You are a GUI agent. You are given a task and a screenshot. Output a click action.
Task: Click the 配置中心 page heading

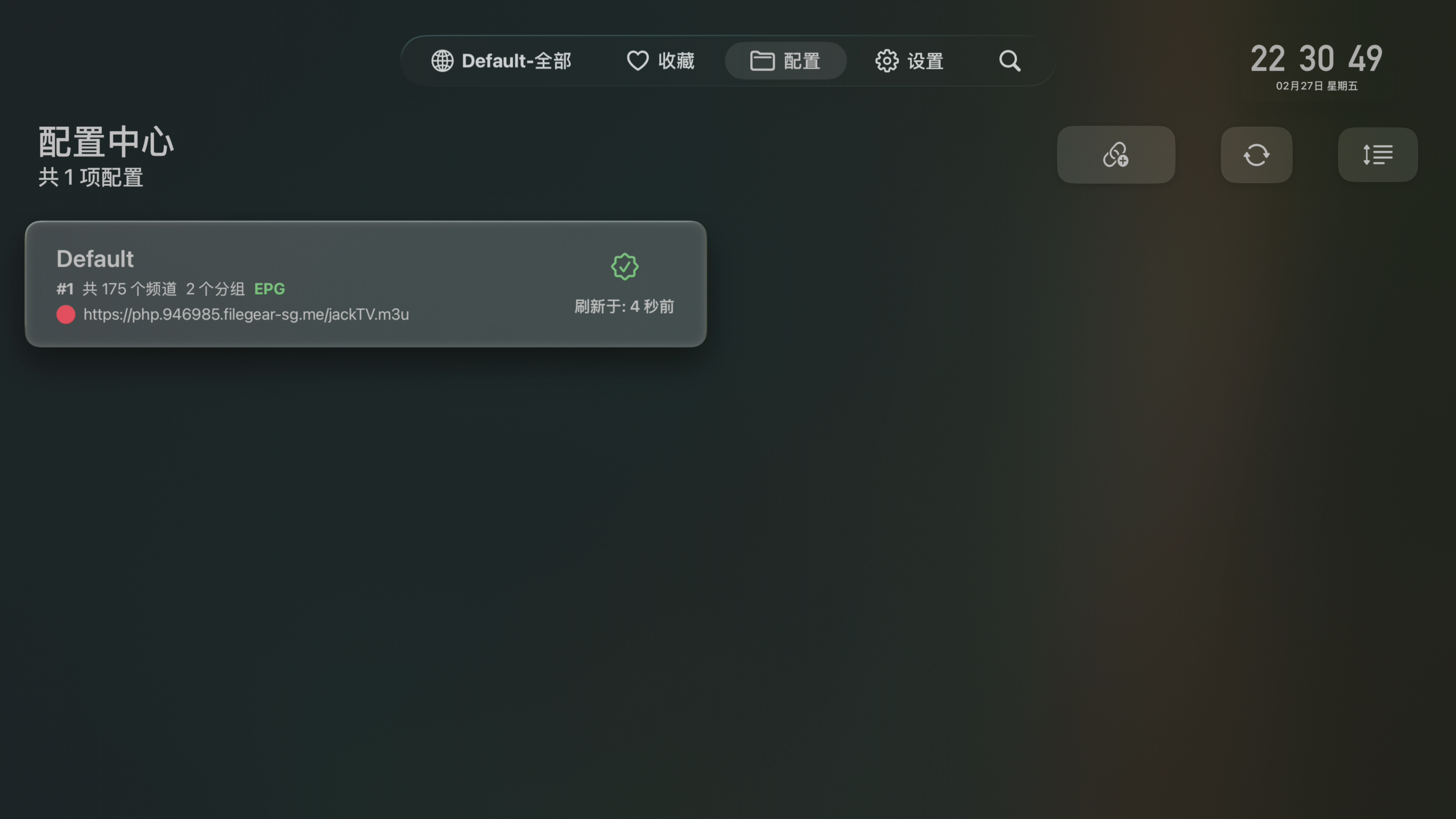coord(106,142)
